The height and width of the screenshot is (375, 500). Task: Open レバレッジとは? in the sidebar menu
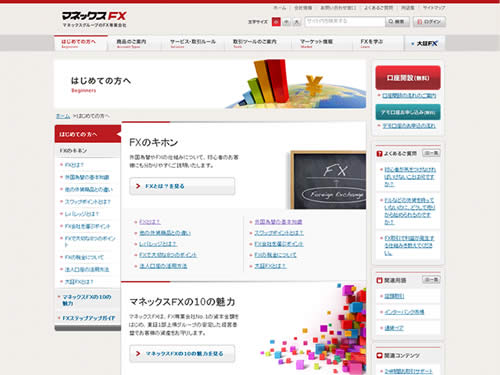[x=81, y=214]
